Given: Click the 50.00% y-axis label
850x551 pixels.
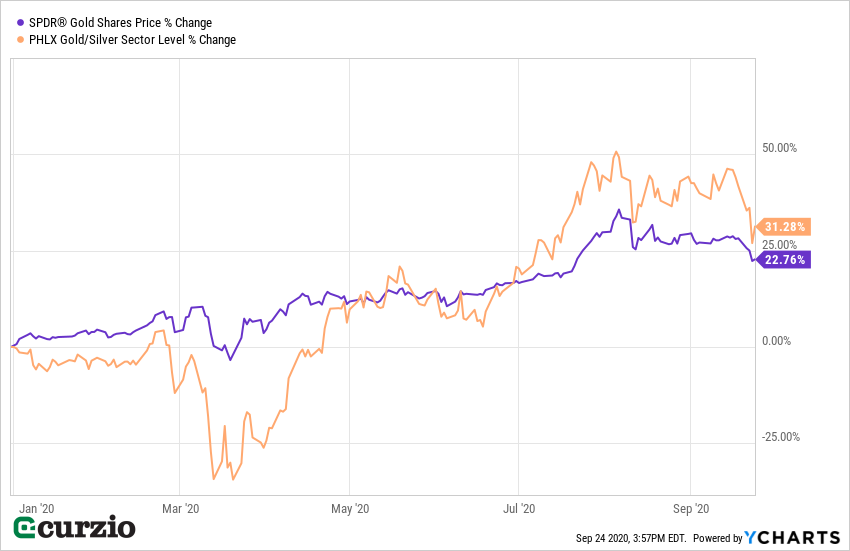Looking at the screenshot, I should [x=779, y=148].
